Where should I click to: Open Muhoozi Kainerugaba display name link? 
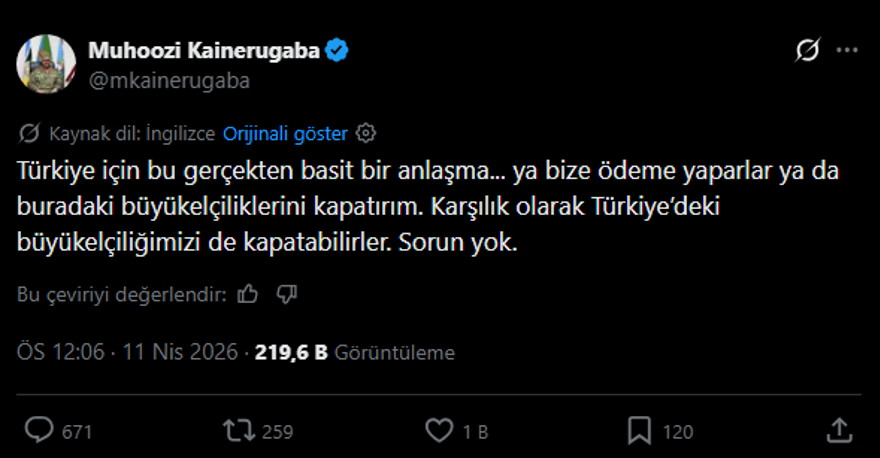tap(204, 52)
